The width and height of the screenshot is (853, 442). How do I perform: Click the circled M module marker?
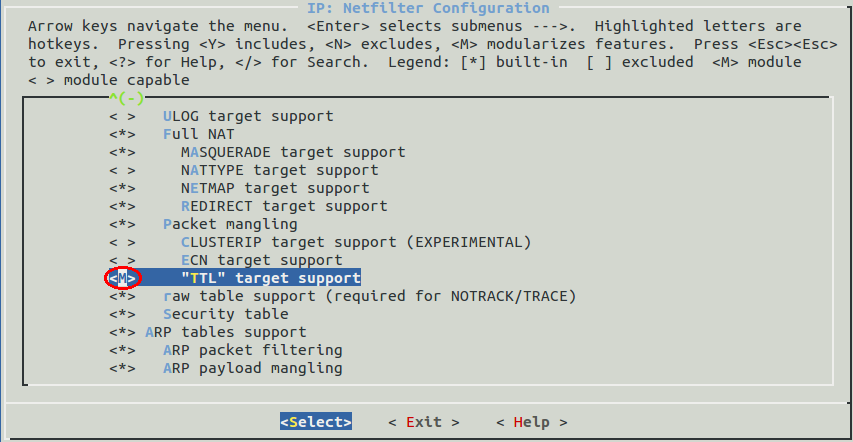click(x=122, y=278)
